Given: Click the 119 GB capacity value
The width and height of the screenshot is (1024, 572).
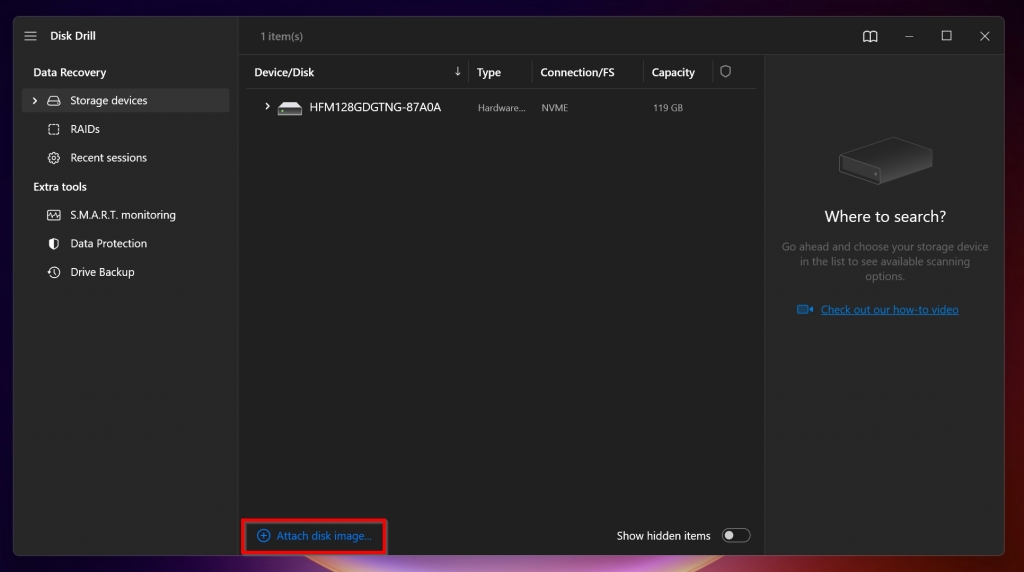Looking at the screenshot, I should 667,108.
